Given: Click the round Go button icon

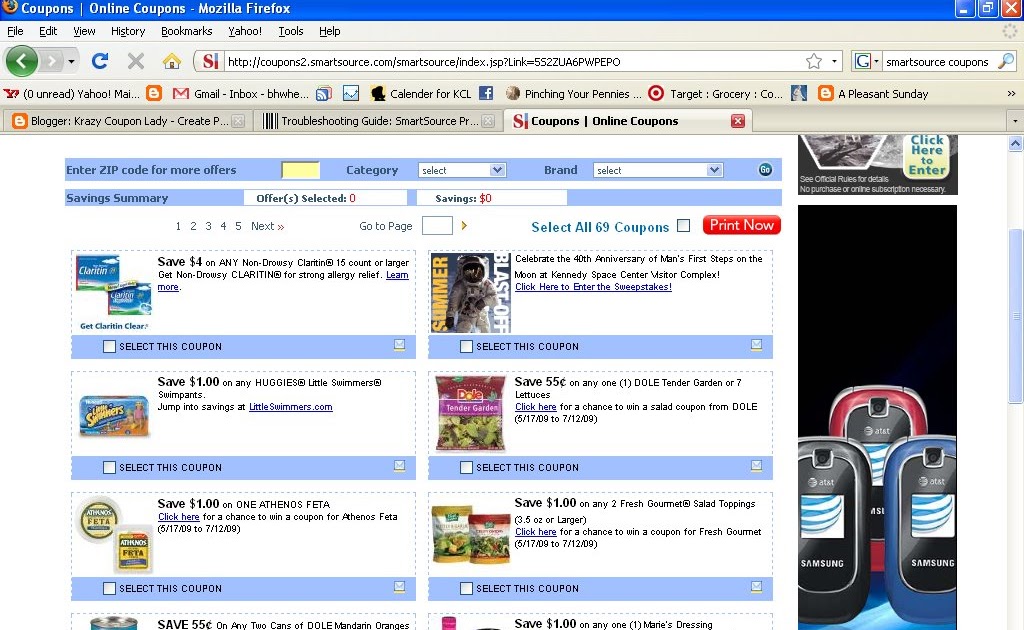Looking at the screenshot, I should tap(765, 170).
